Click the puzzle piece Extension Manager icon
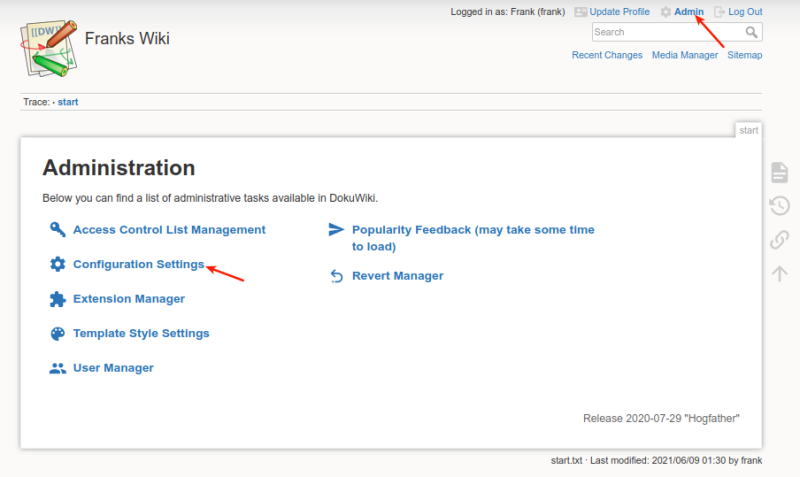The height and width of the screenshot is (477, 800). coord(58,299)
